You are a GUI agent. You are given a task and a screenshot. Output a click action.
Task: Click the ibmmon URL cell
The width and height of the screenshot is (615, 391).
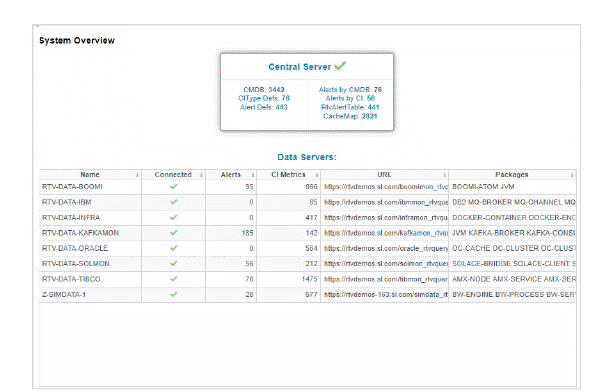click(385, 202)
